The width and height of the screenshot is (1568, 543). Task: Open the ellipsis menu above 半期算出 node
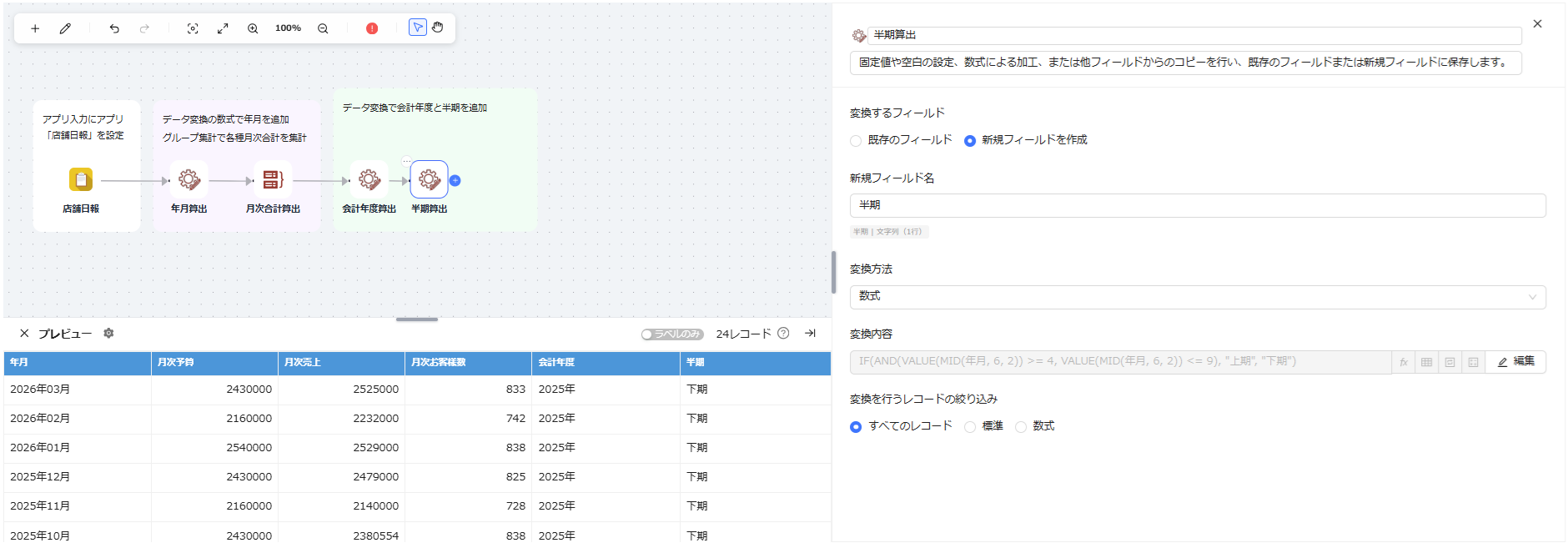(406, 161)
